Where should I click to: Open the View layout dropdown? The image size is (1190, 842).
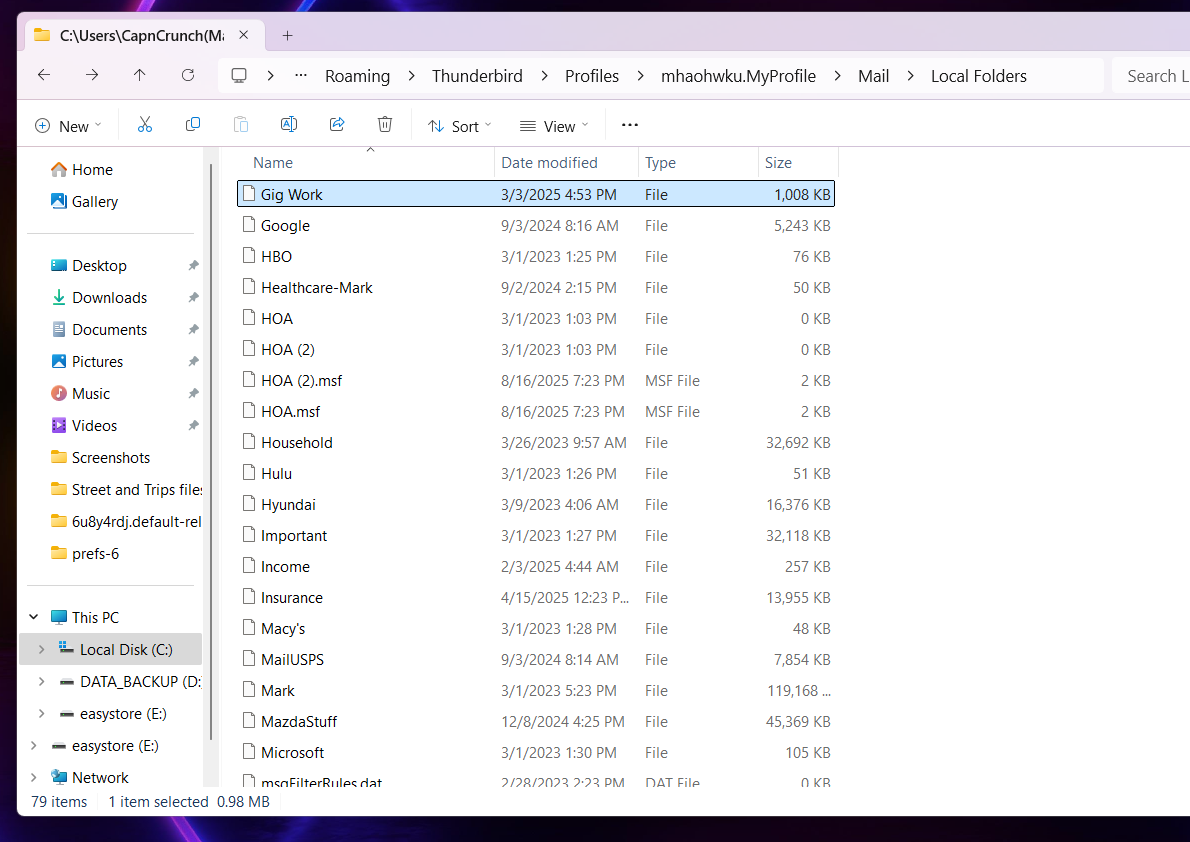point(554,126)
